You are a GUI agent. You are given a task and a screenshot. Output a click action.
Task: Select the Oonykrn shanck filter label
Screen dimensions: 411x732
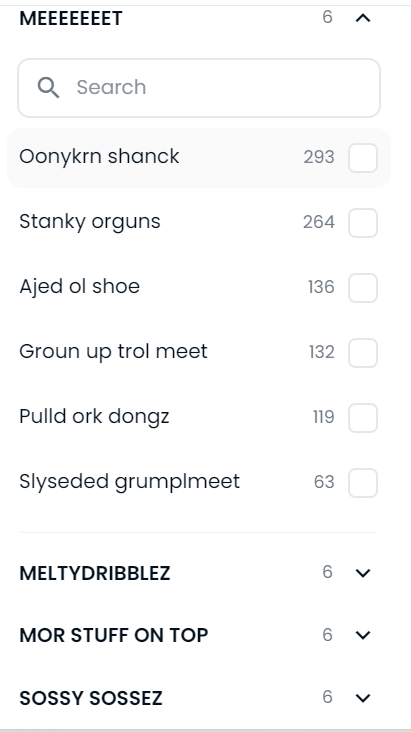(99, 156)
